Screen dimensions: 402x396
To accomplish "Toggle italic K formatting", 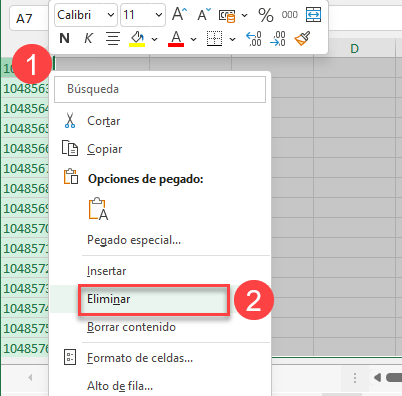I will (x=88, y=39).
